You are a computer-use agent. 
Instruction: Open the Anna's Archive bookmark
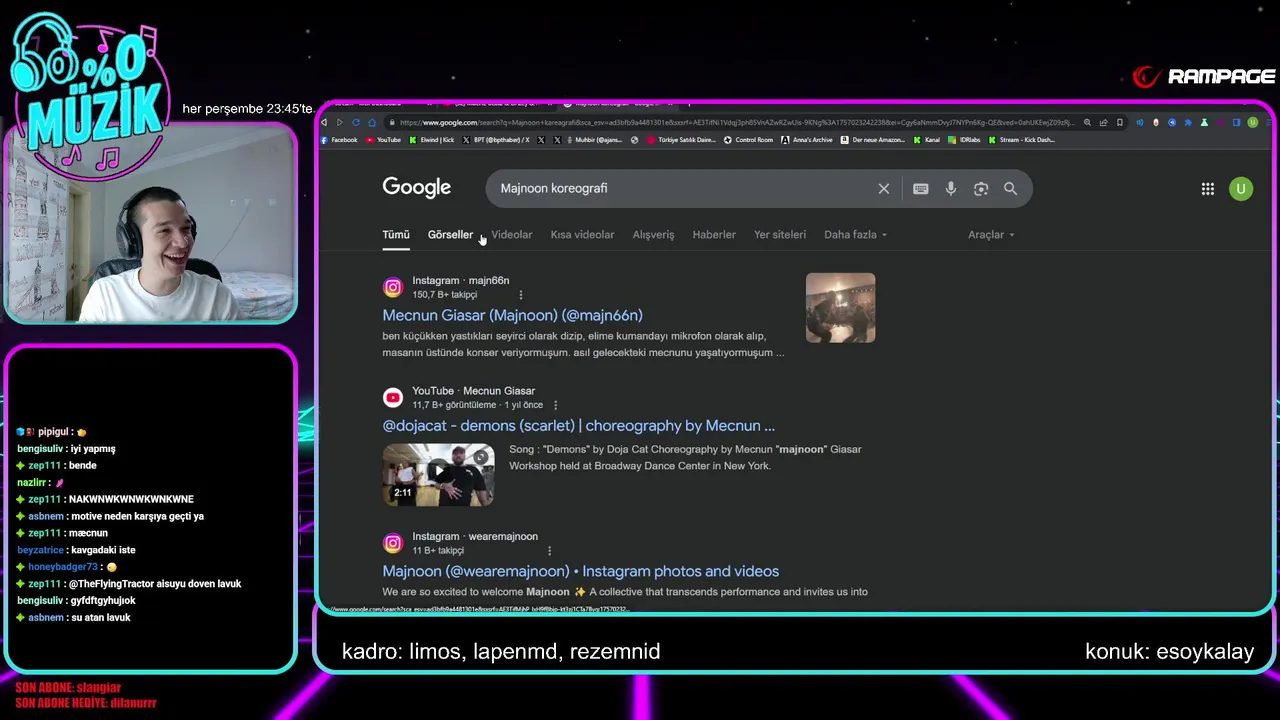(x=807, y=140)
